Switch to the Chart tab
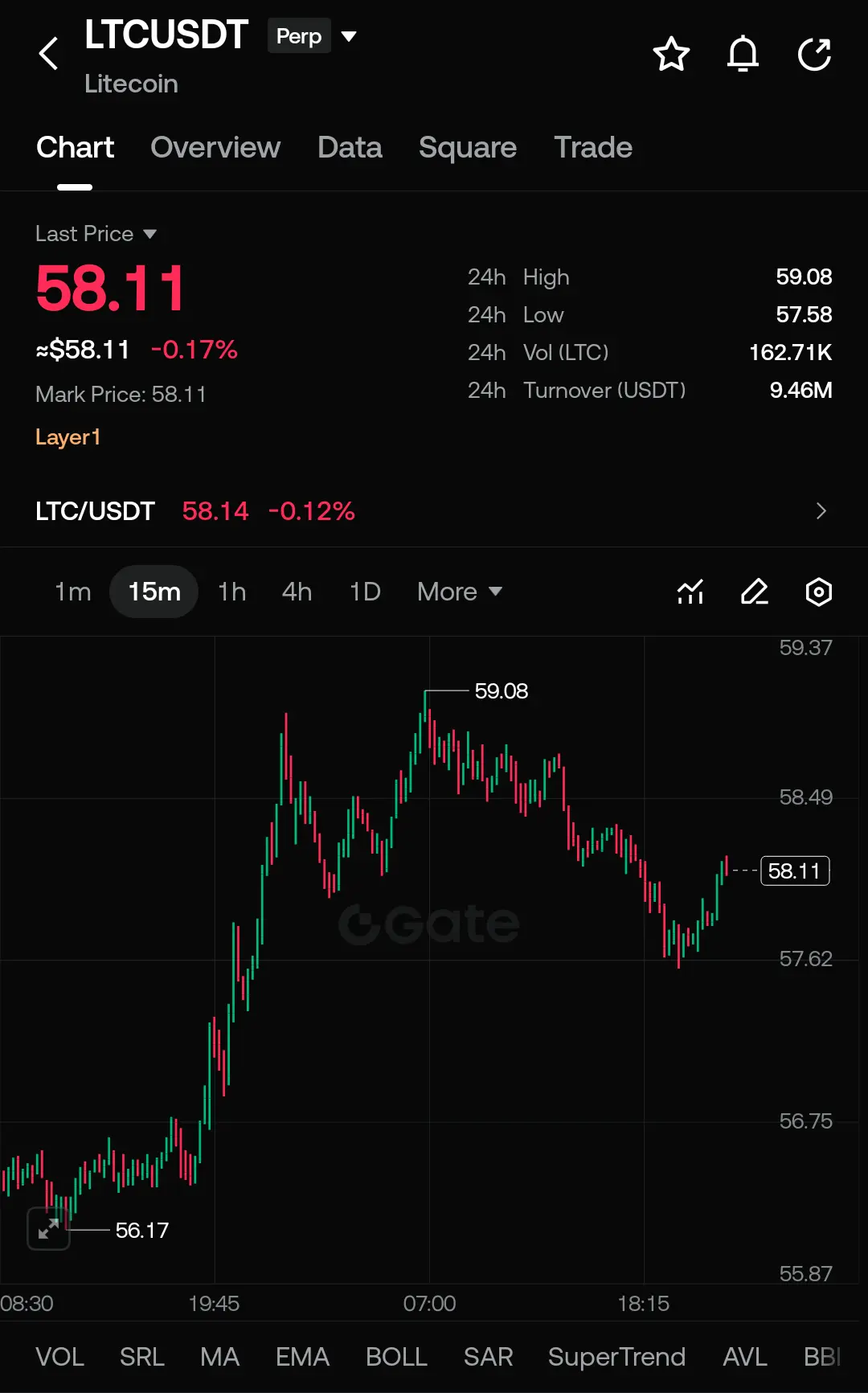Screen dimensions: 868x1393 click(76, 148)
